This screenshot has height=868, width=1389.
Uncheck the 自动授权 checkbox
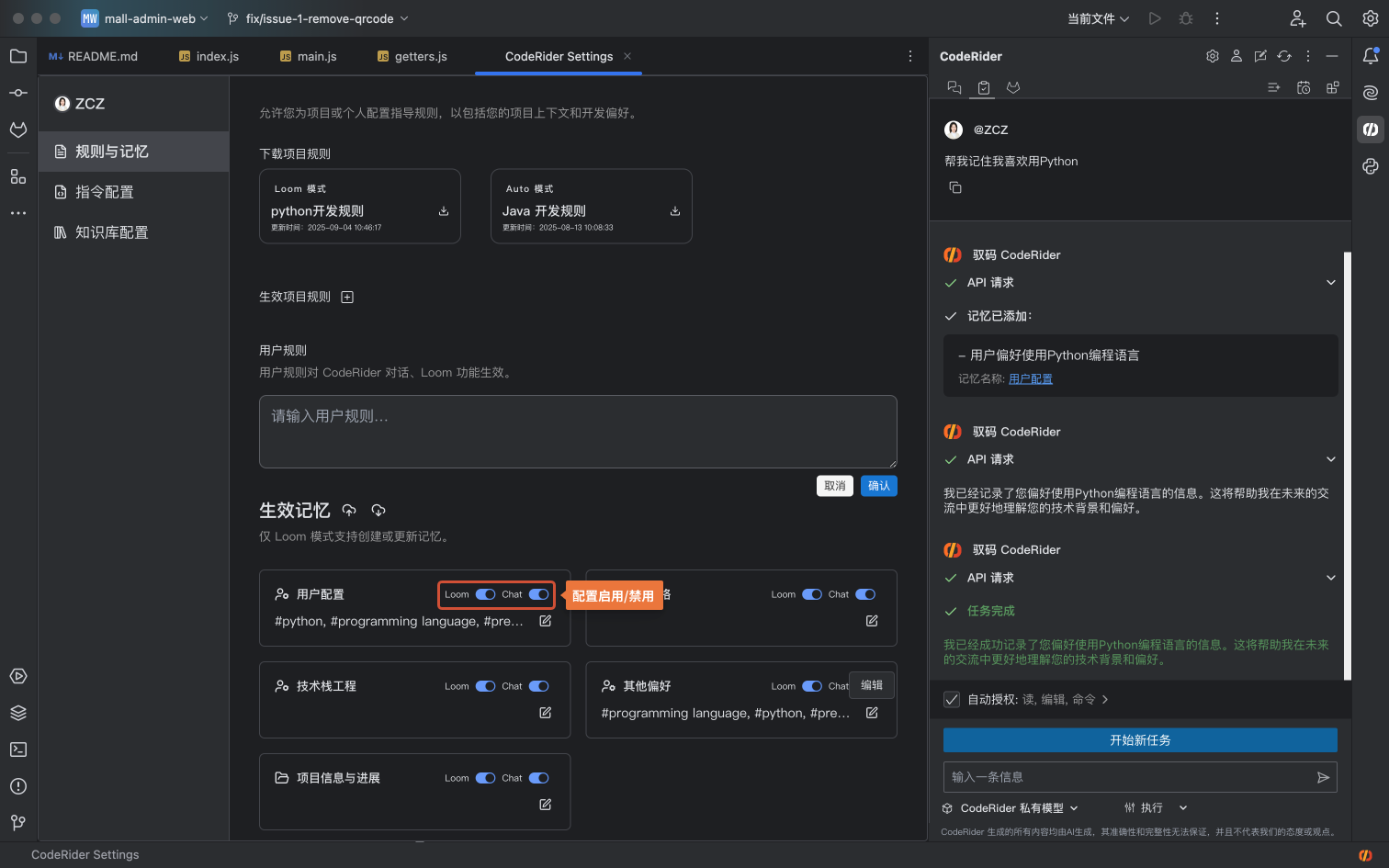coord(953,699)
